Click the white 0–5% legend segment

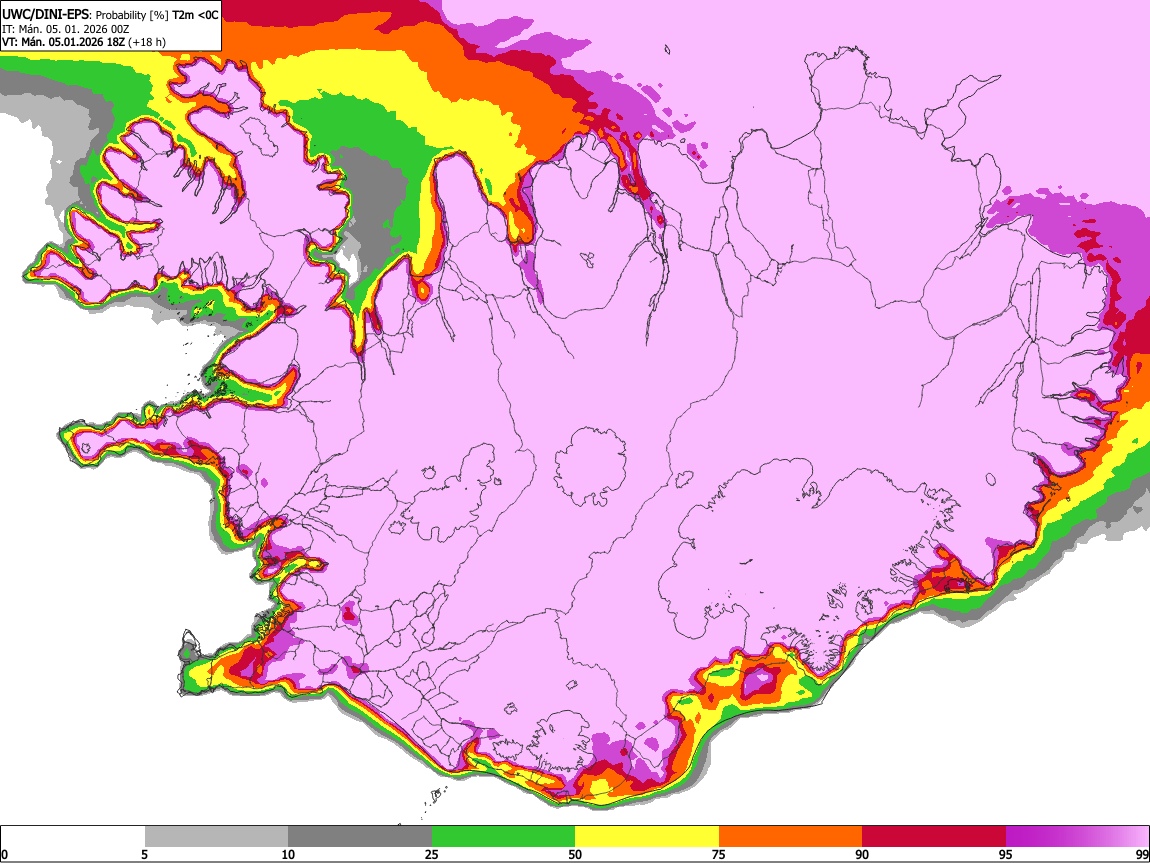coord(73,837)
